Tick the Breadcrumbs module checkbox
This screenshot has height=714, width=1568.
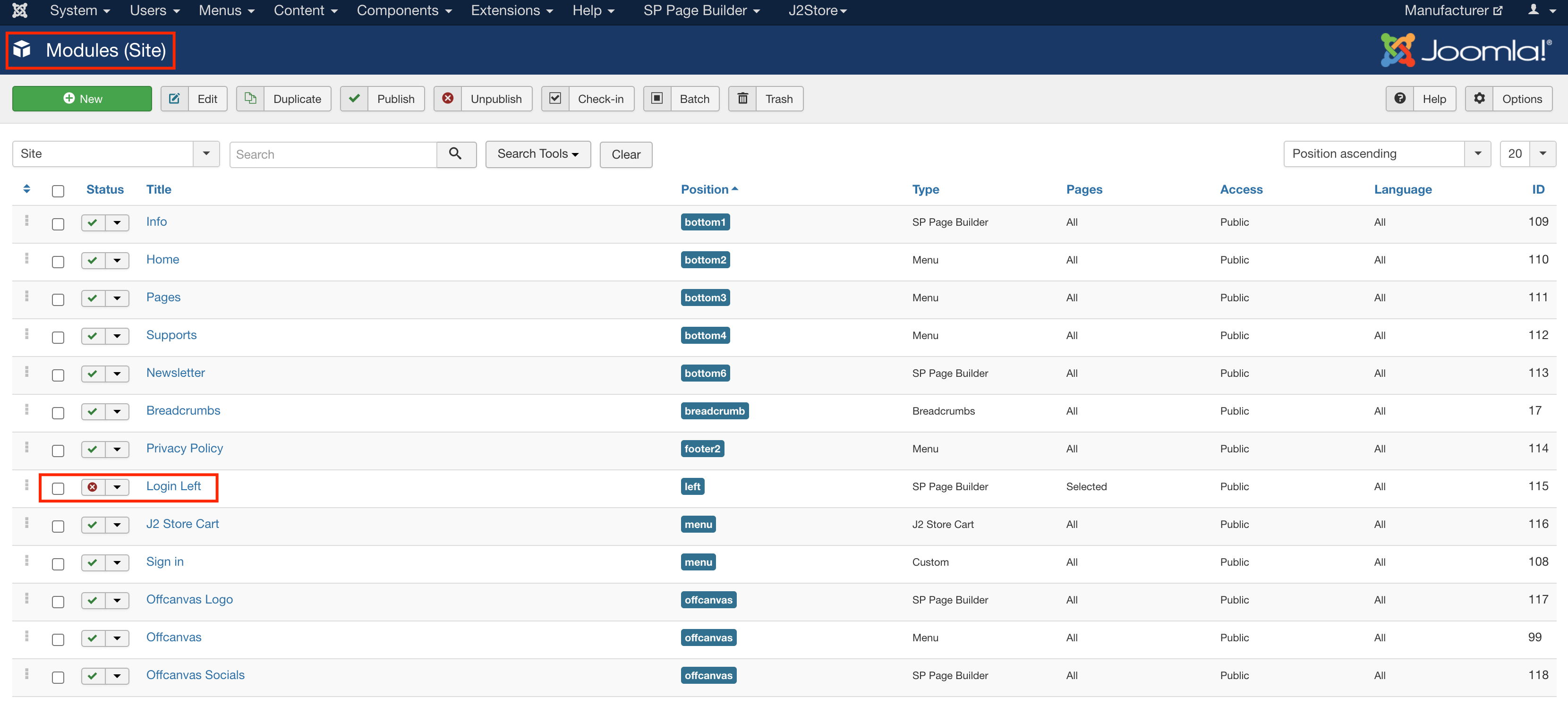tap(58, 413)
